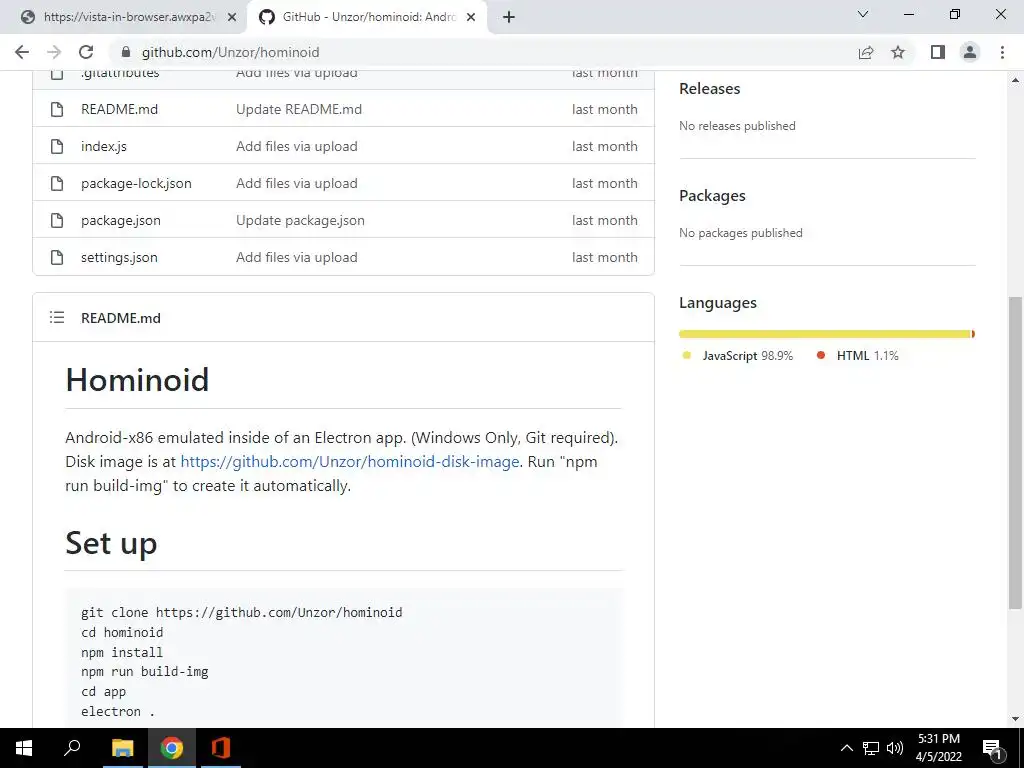Screen dimensions: 1024x768
Task: Click HTML 1.1% language link
Action: pos(857,355)
